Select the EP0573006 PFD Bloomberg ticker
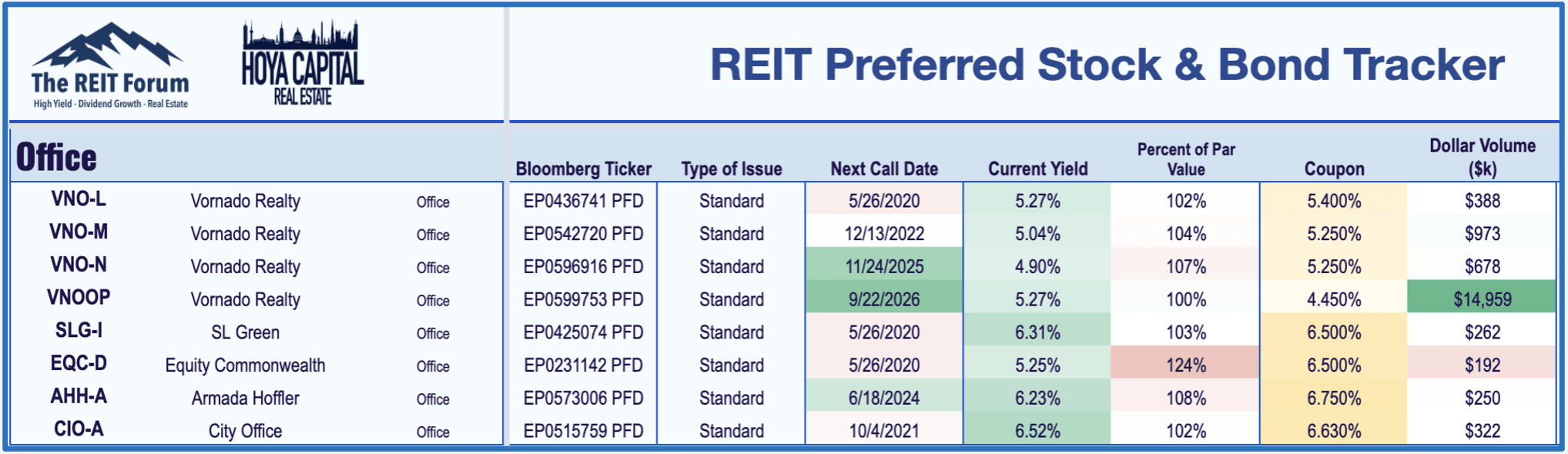The image size is (1568, 454). click(583, 398)
